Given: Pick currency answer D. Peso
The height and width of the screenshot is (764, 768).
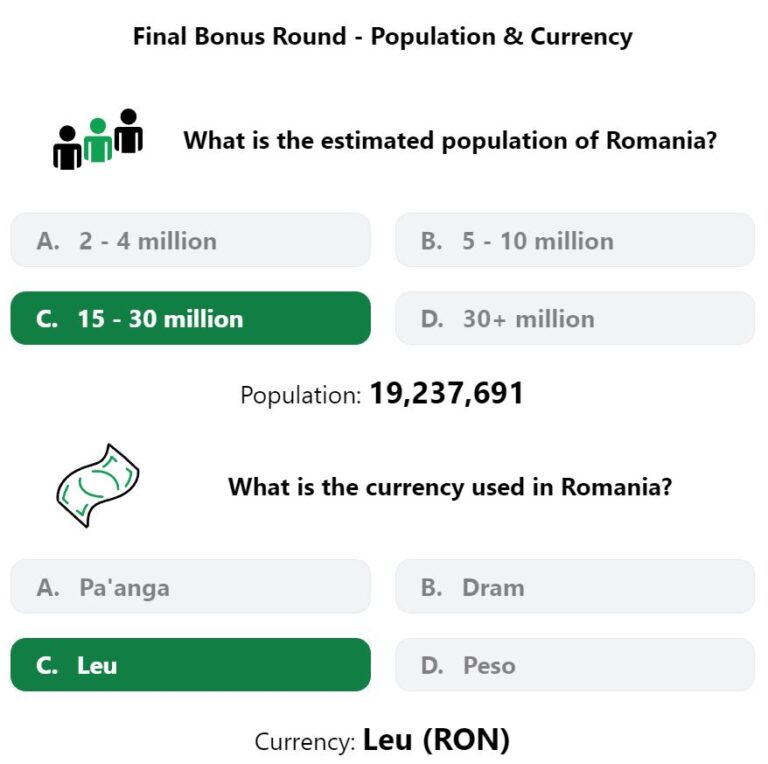Looking at the screenshot, I should [x=575, y=665].
